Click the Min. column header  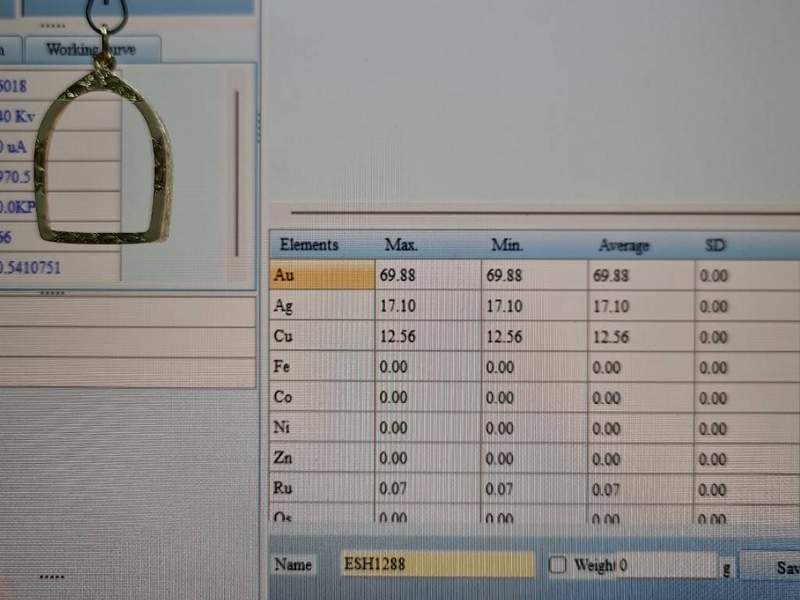coord(508,245)
